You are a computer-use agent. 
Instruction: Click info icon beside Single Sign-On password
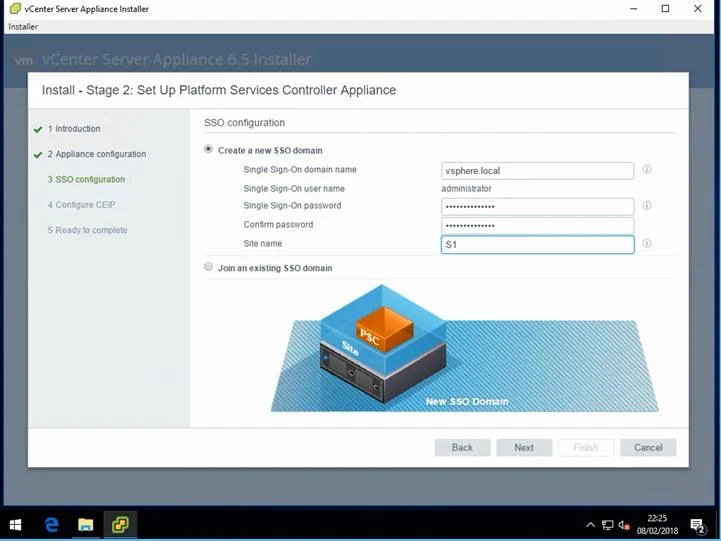[647, 205]
